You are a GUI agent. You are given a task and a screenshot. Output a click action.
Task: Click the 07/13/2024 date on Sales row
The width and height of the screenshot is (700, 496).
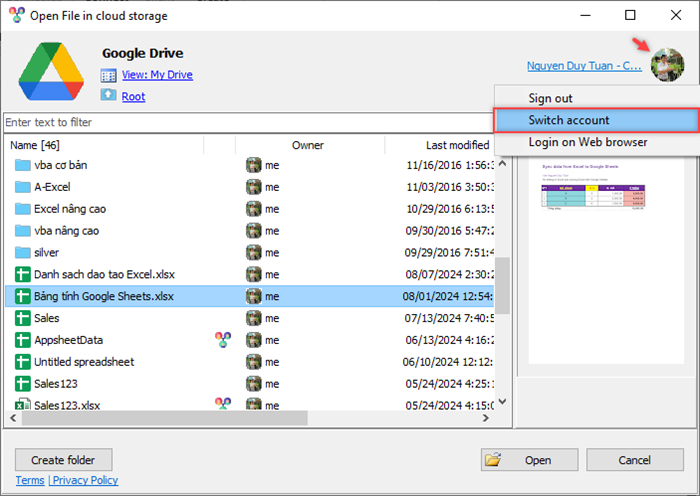(x=449, y=318)
